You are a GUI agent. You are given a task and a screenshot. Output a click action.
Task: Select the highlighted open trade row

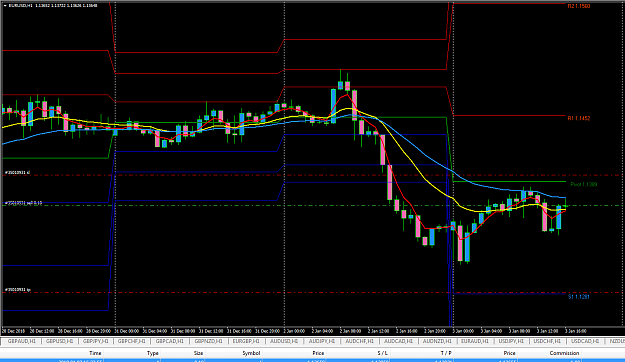point(312,360)
